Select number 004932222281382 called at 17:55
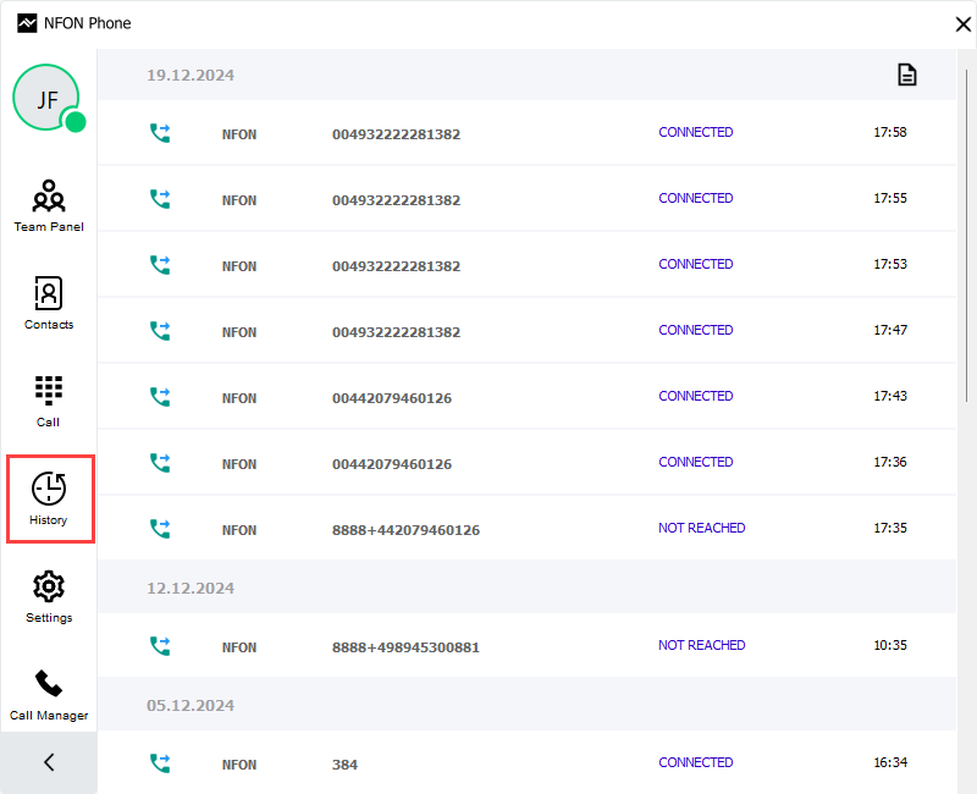The height and width of the screenshot is (794, 977). click(x=396, y=200)
